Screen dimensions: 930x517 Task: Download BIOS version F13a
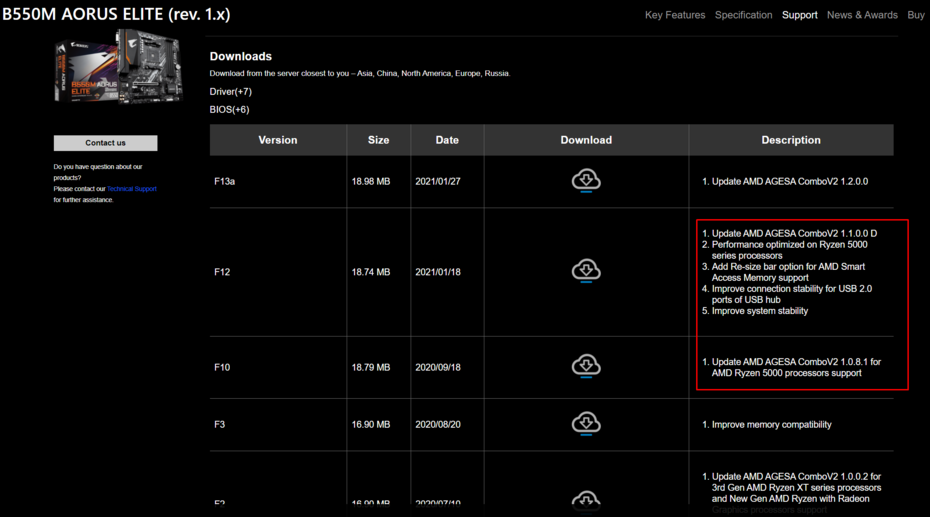pyautogui.click(x=586, y=181)
